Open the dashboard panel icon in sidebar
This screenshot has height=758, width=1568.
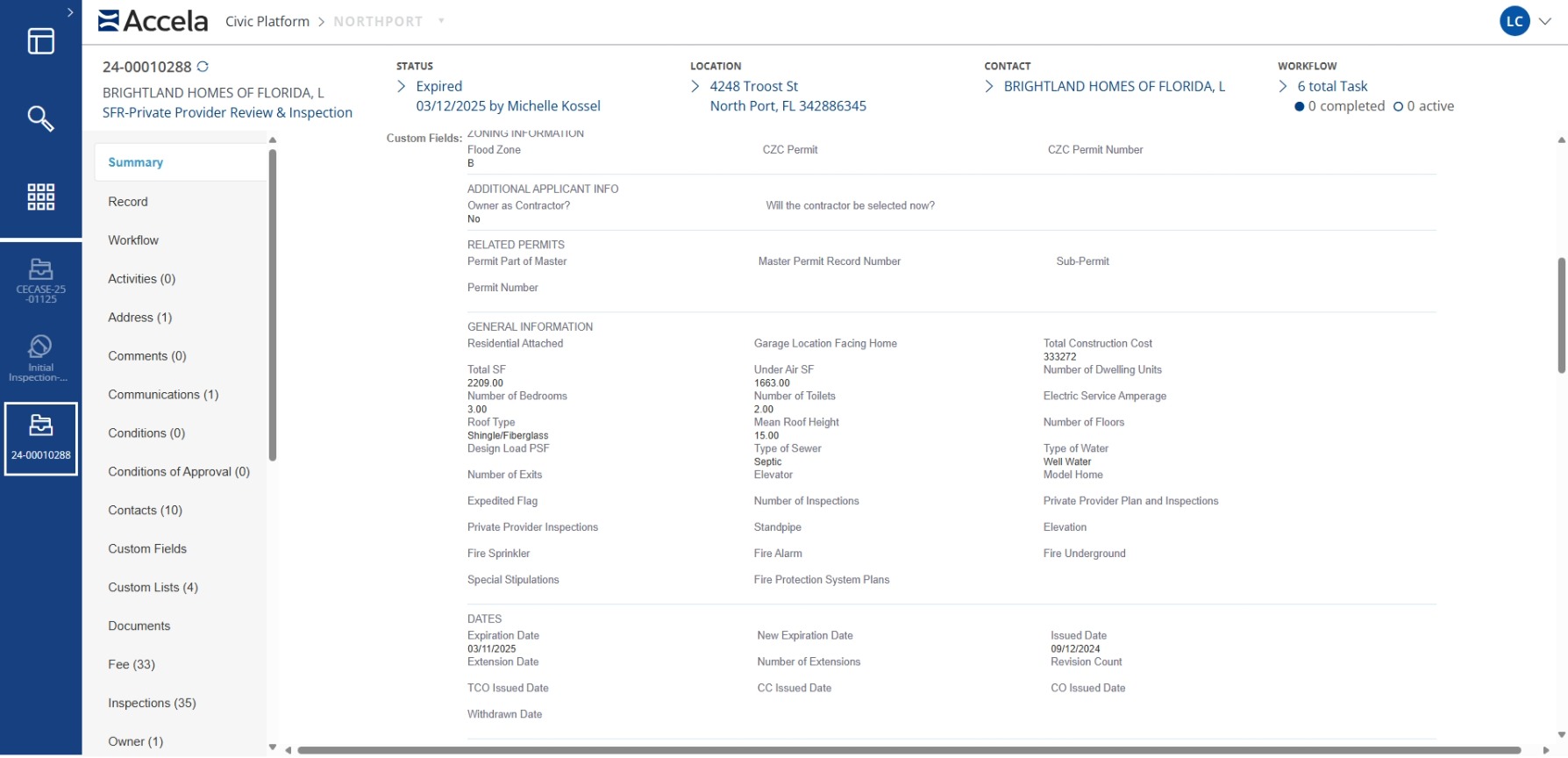click(x=40, y=41)
